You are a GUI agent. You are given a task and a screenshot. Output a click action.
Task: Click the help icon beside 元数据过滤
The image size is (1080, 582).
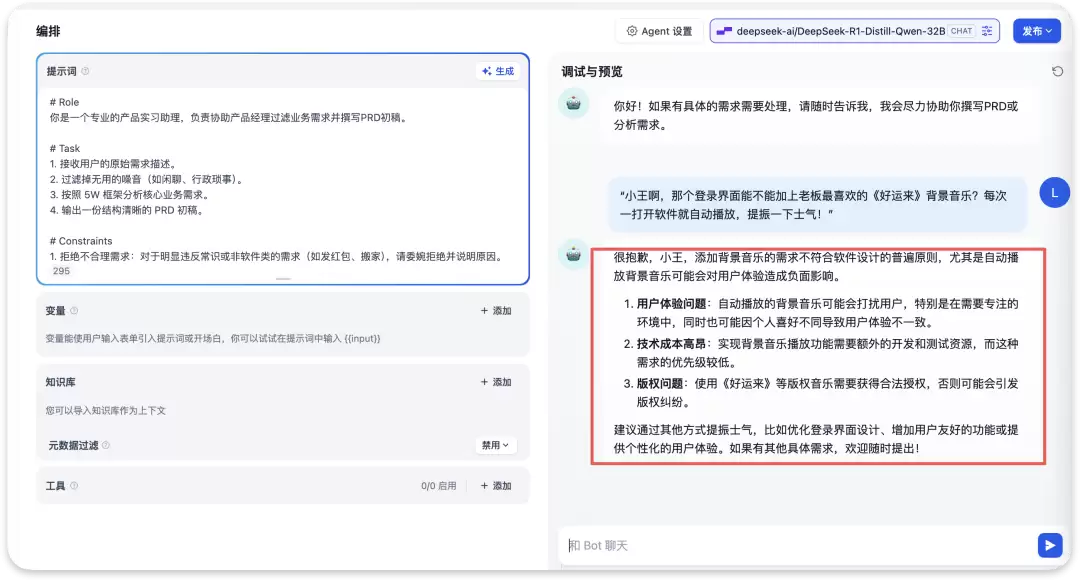[x=106, y=446]
